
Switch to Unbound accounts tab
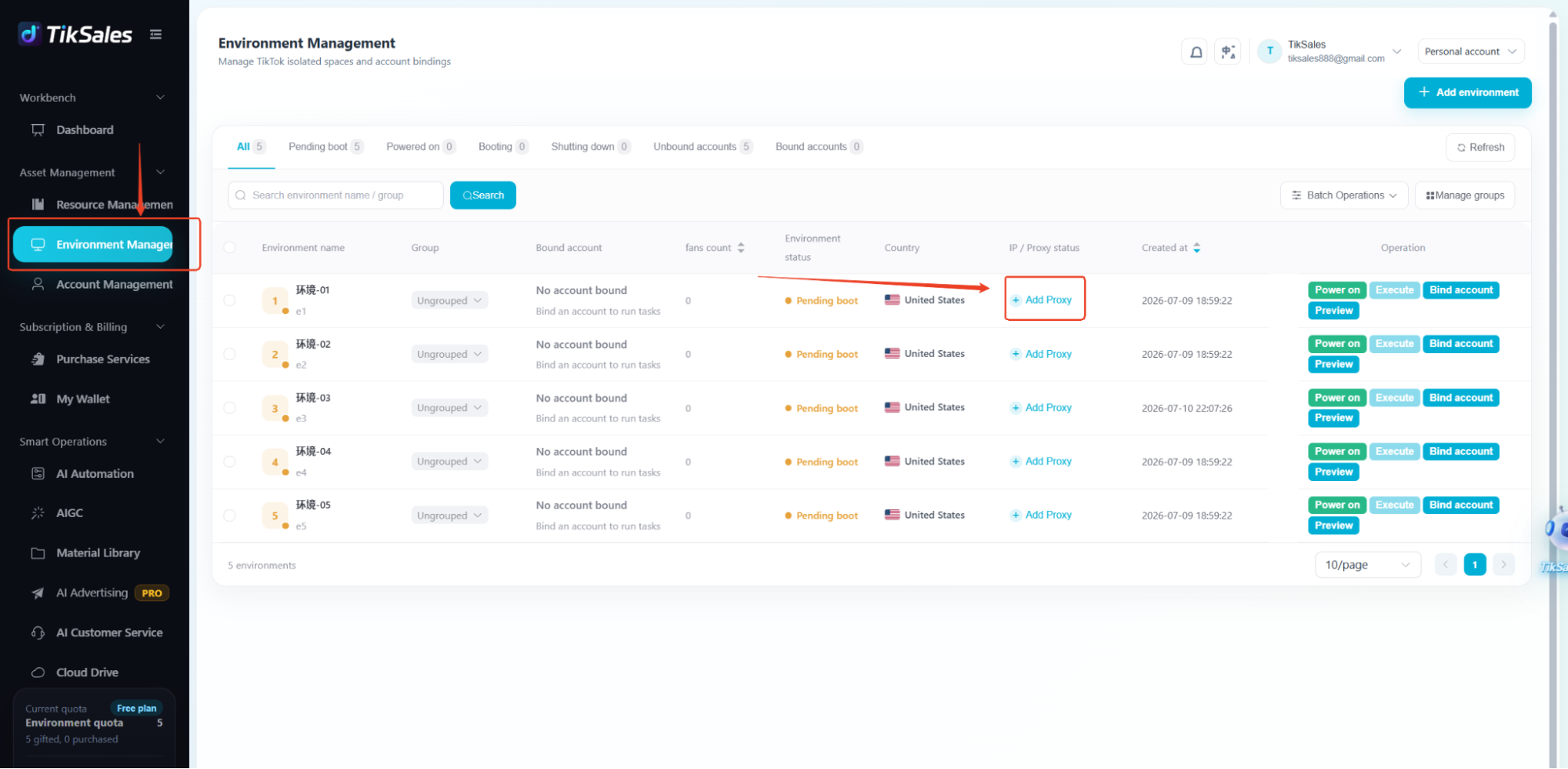click(702, 147)
